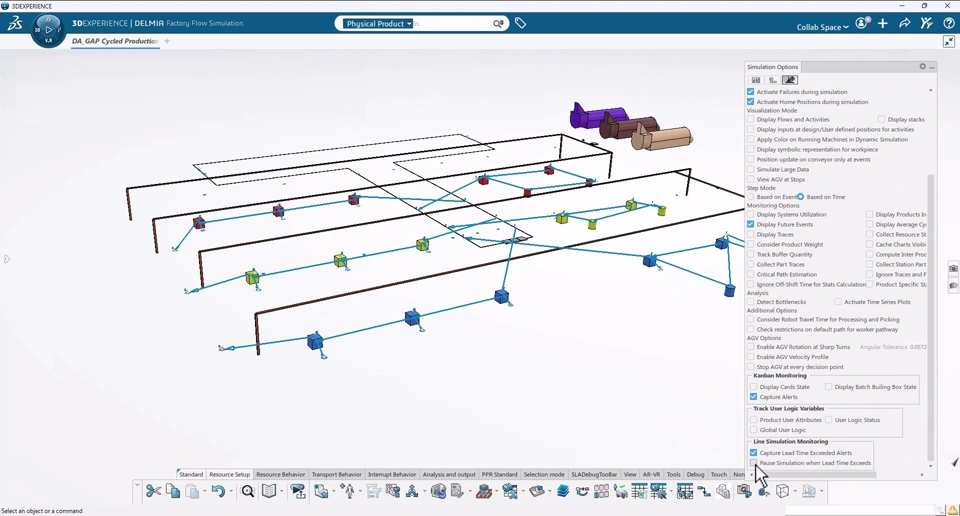Screen dimensions: 960x516
Task: Click the Simulation Options vertical scrollbar
Action: [x=931, y=317]
